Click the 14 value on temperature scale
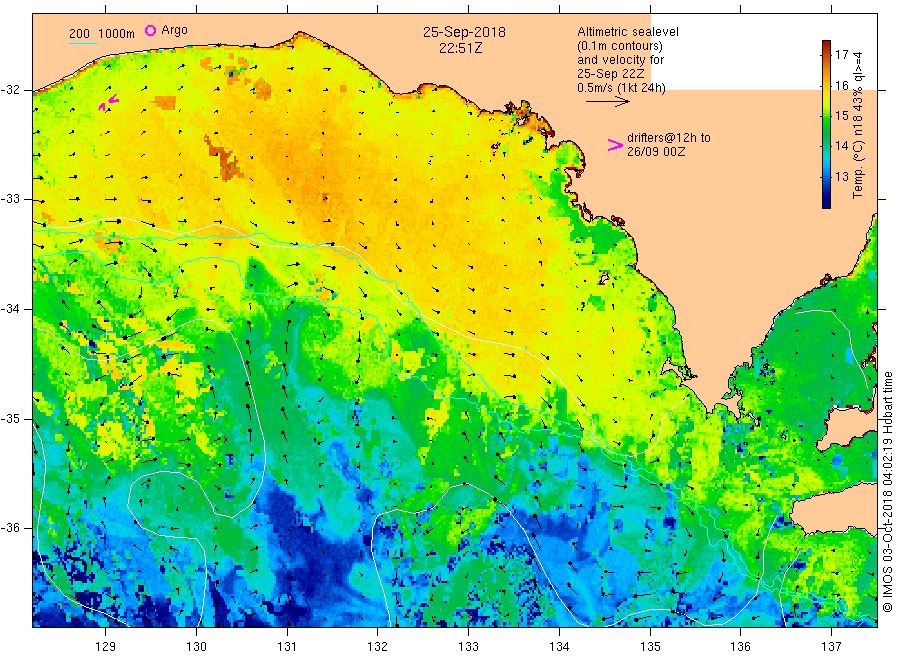The width and height of the screenshot is (900, 660). click(x=841, y=146)
